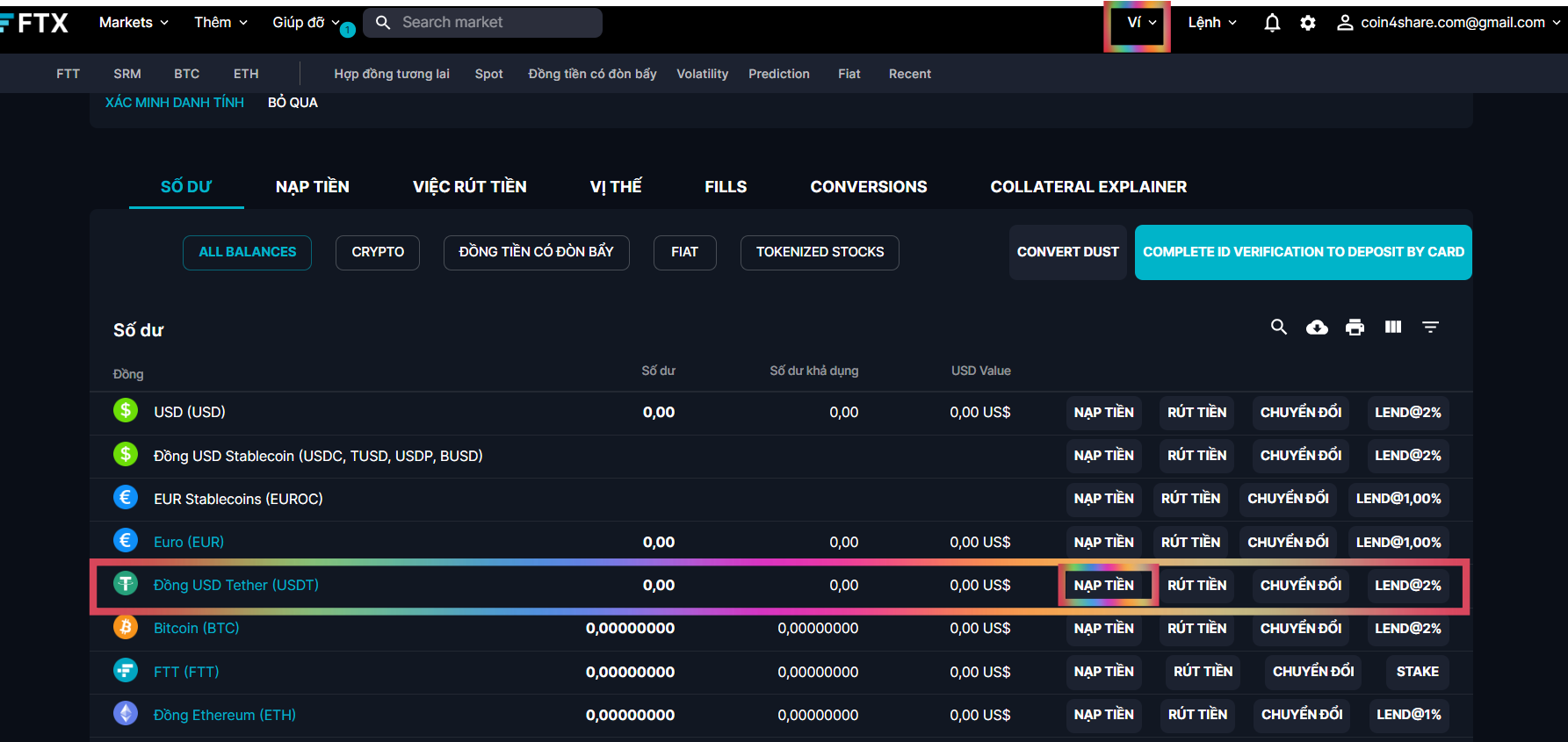The height and width of the screenshot is (742, 1568).
Task: Click the search magnifier in balances table
Action: click(1279, 327)
